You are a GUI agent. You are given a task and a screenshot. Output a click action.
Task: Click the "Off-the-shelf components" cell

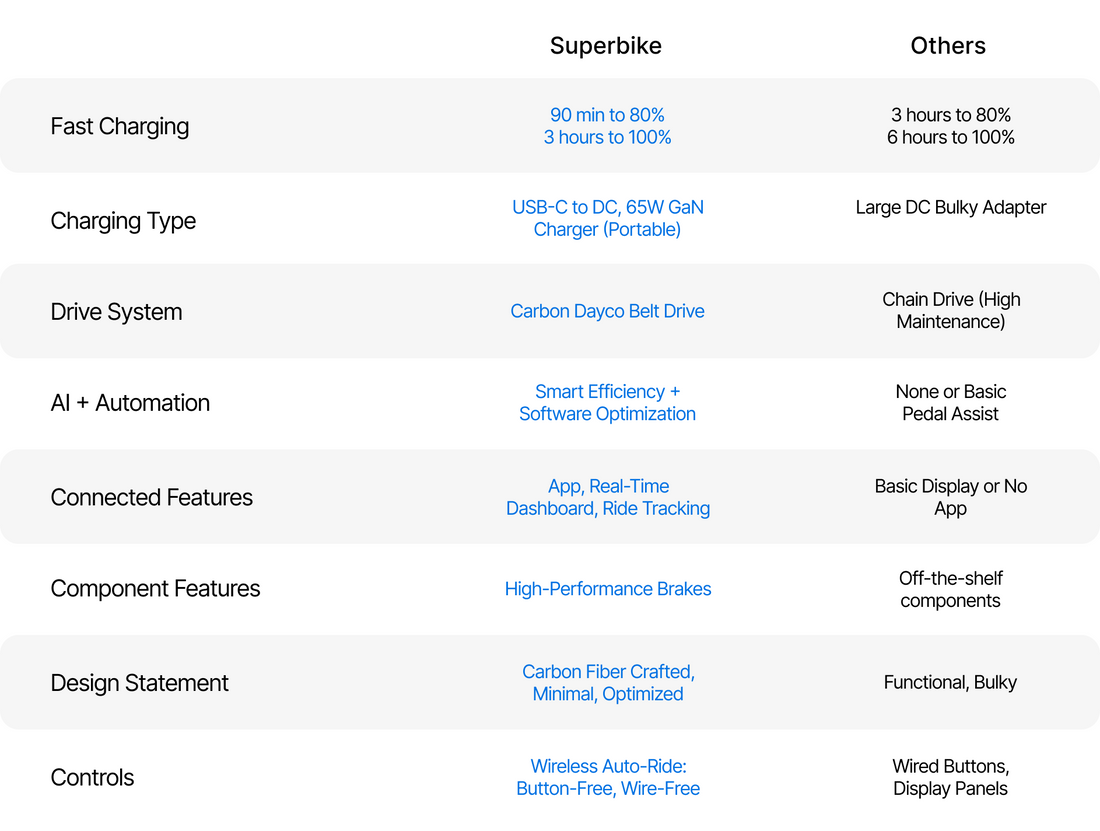[x=950, y=590]
